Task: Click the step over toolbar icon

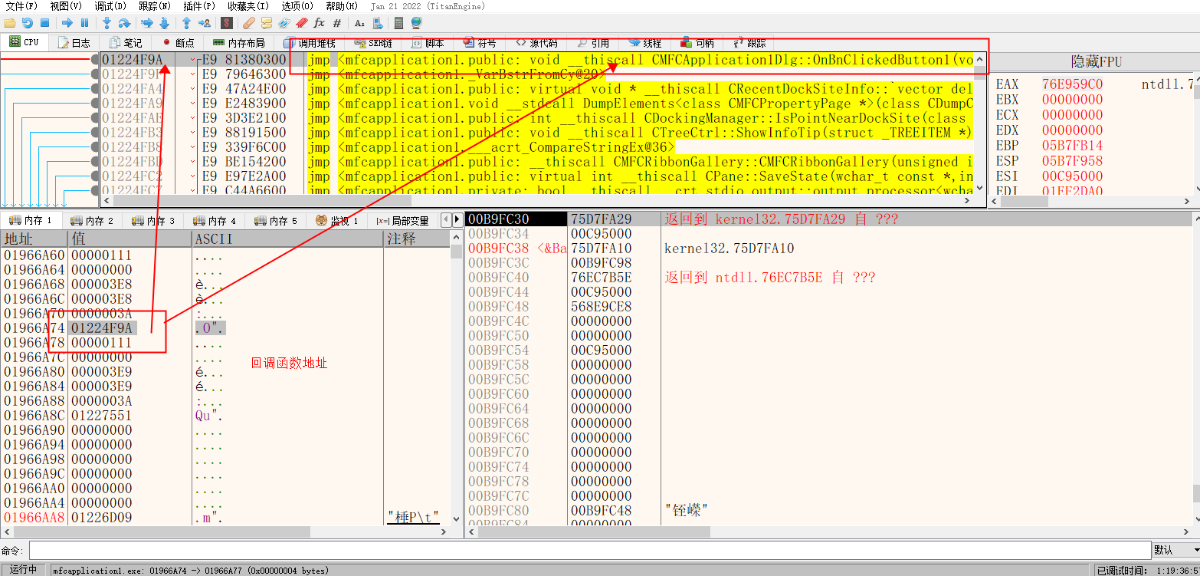Action: (125, 23)
